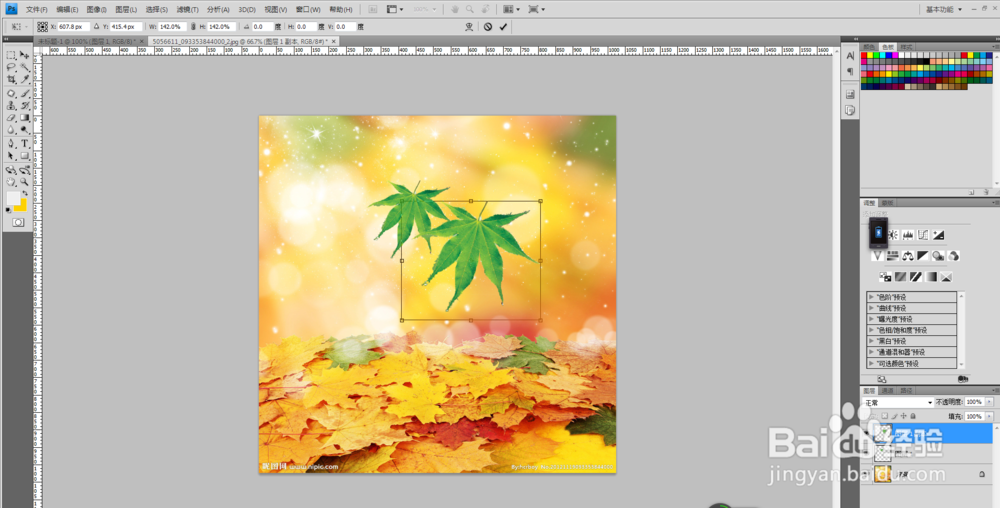1000x508 pixels.
Task: Select the Gradient tool
Action: pyautogui.click(x=24, y=117)
